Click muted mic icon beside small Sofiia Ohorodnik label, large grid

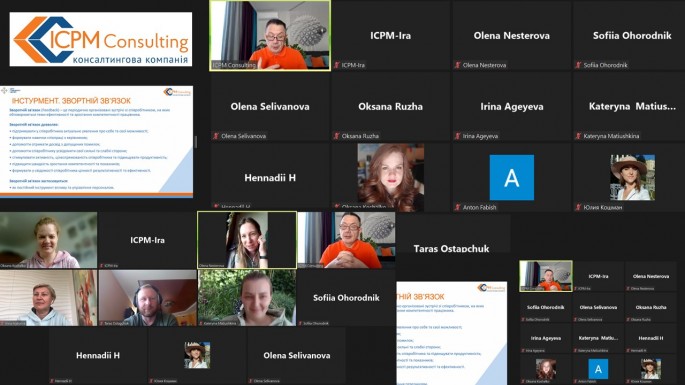[x=578, y=65]
